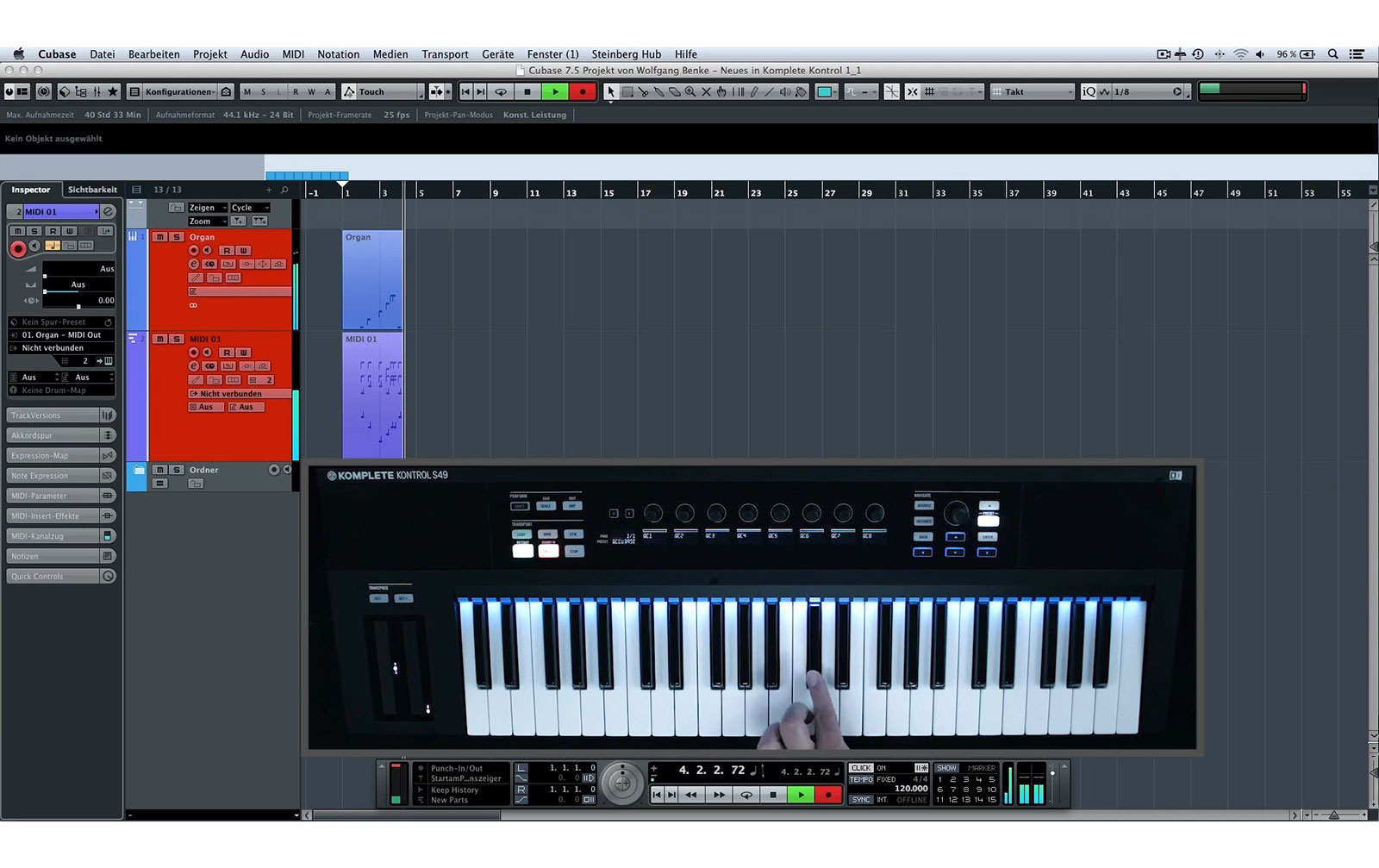Viewport: 1379px width, 868px height.
Task: Select the Split scissors tool
Action: coord(643,91)
